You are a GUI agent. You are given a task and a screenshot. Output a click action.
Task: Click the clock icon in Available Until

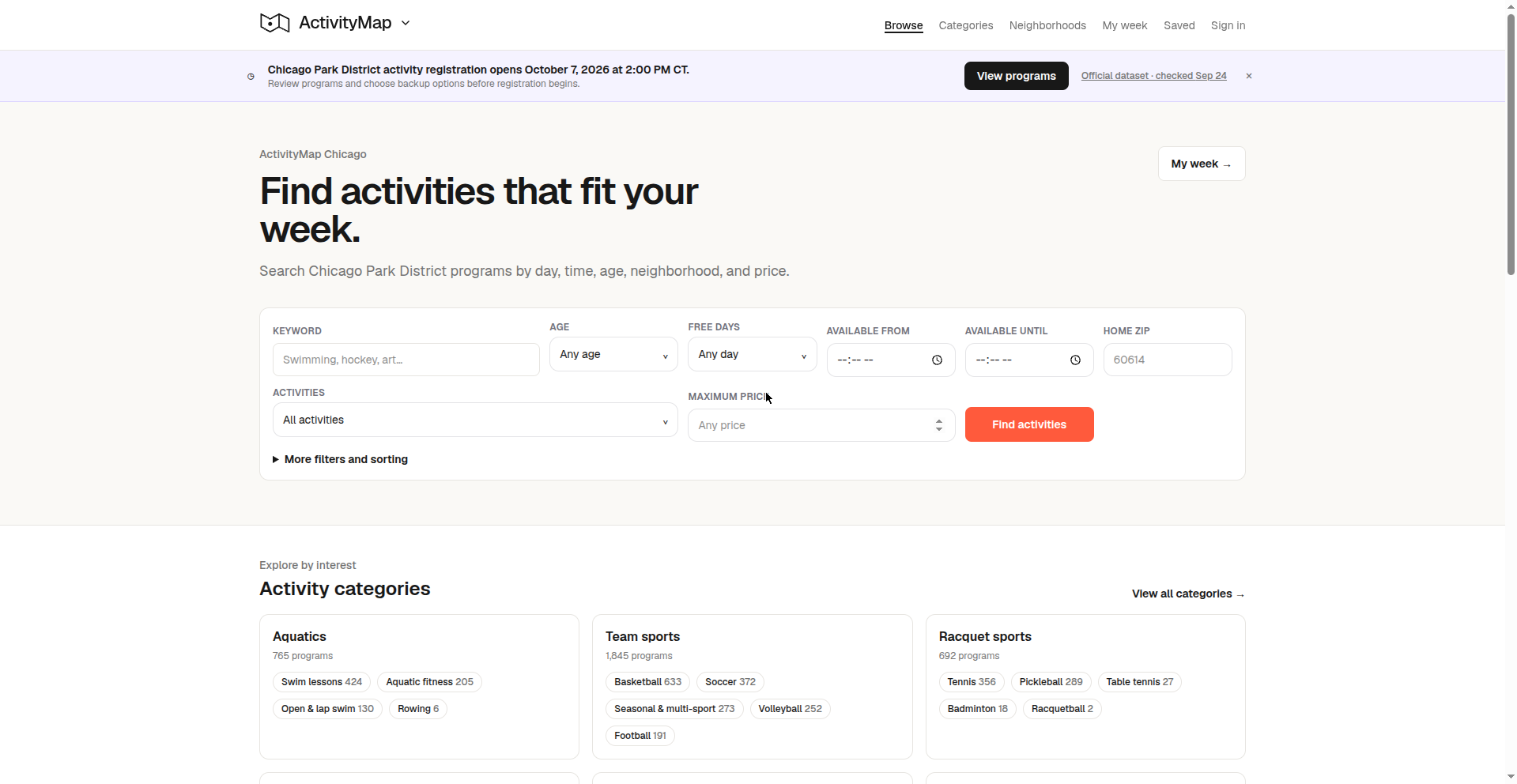coord(1075,360)
